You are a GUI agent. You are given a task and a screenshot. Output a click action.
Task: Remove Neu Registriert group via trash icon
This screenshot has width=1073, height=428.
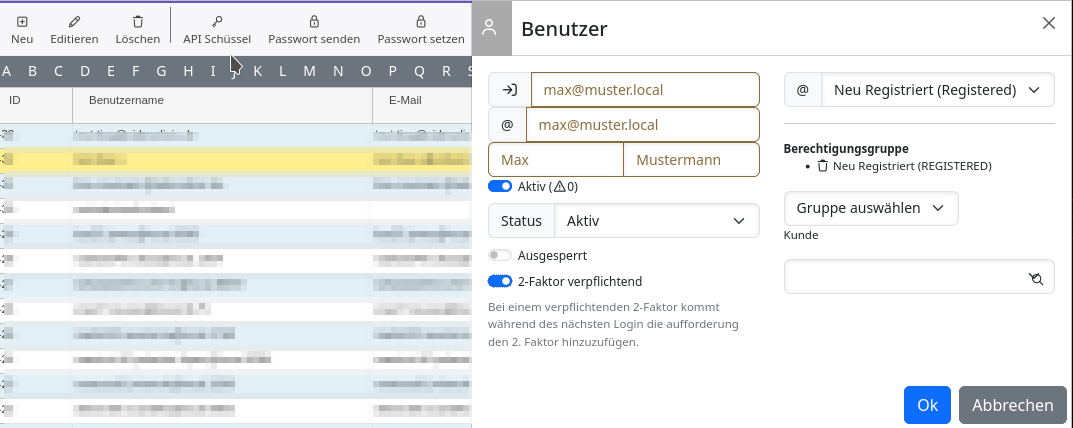point(823,166)
